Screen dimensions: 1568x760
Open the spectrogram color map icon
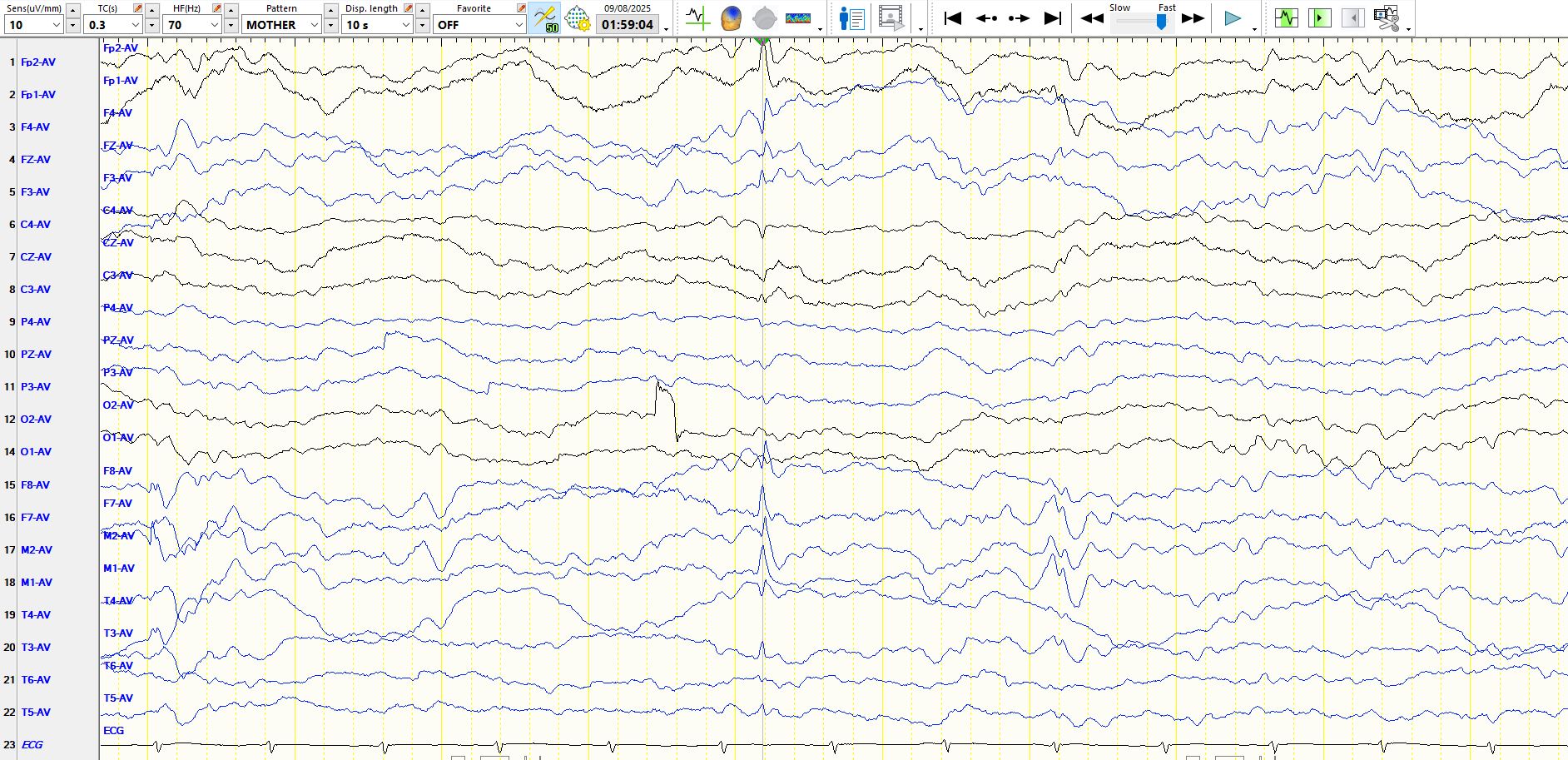[797, 18]
